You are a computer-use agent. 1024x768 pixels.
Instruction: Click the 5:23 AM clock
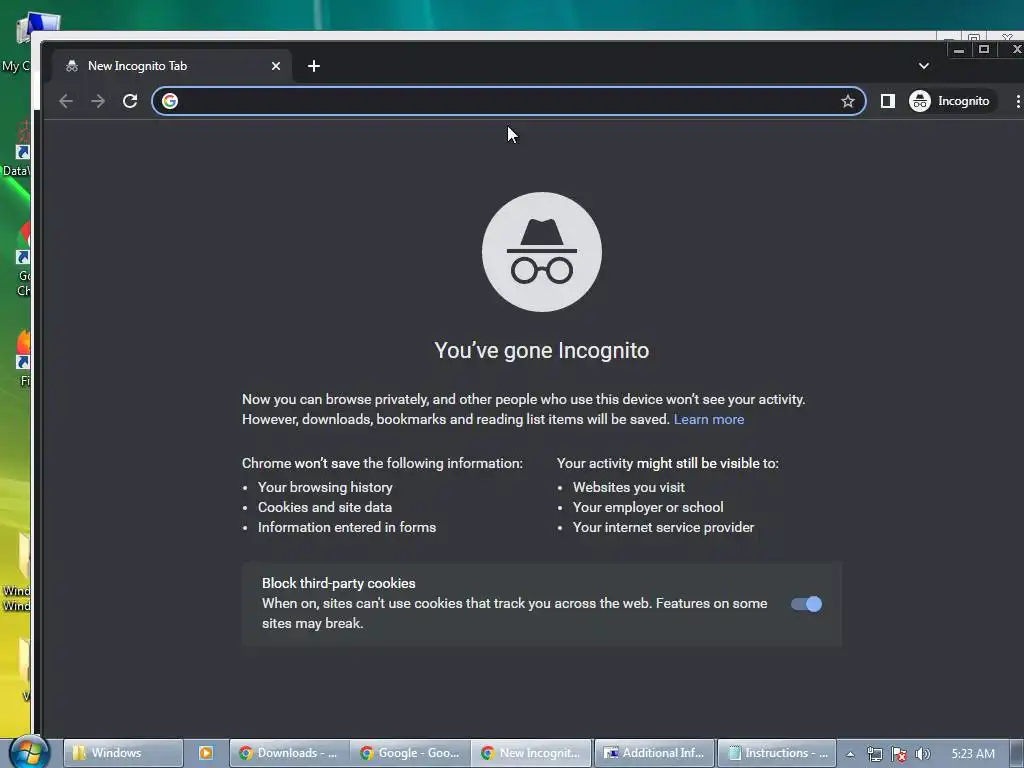pos(973,754)
